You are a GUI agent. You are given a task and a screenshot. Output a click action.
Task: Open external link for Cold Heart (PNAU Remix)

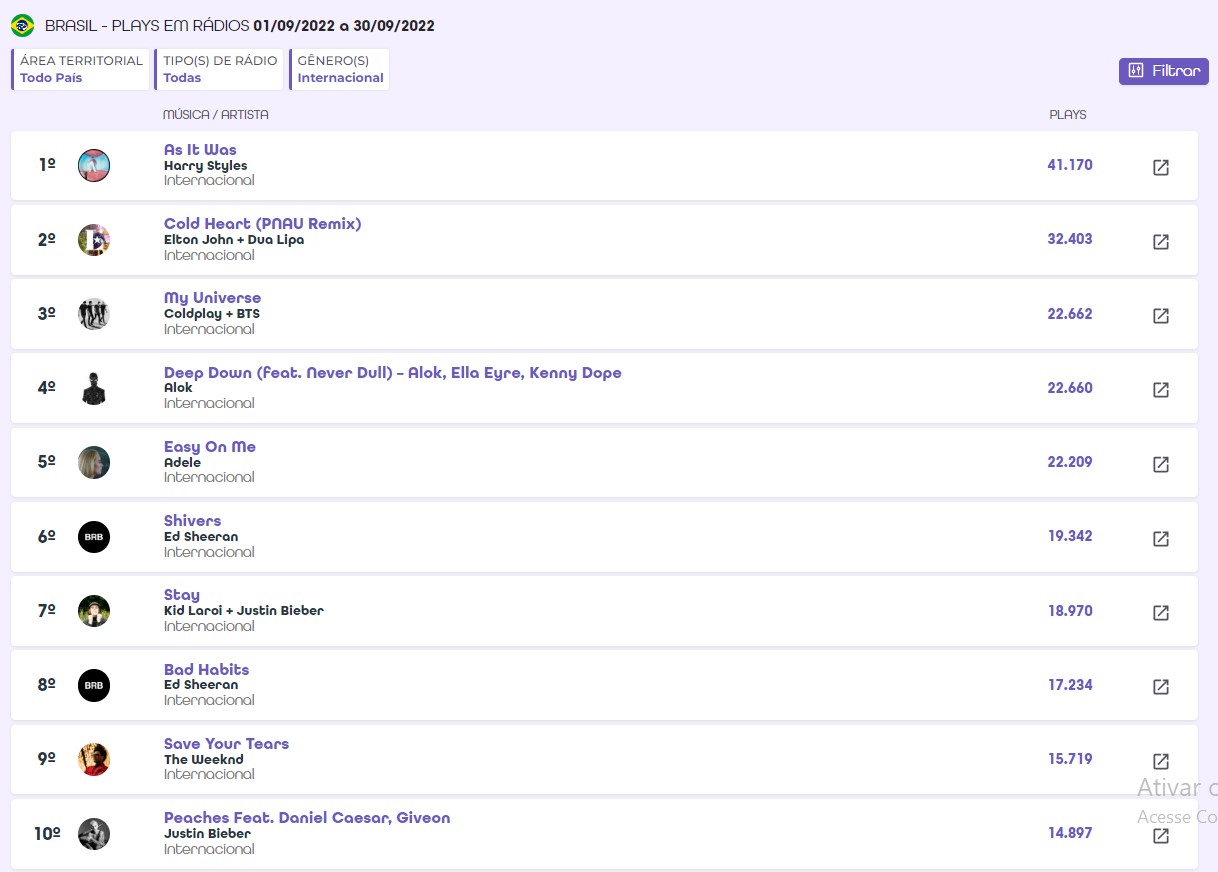(x=1161, y=241)
